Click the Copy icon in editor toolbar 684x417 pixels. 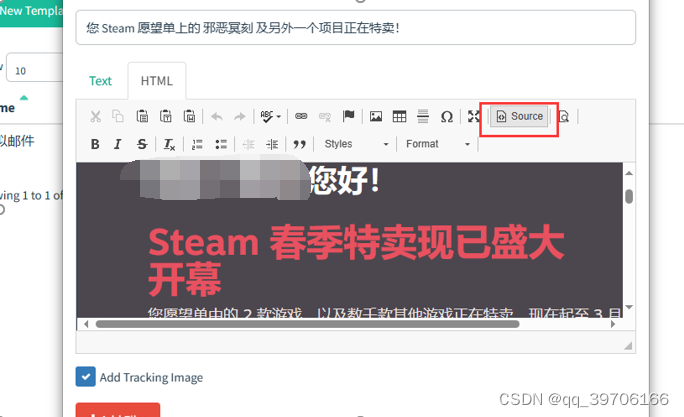pyautogui.click(x=118, y=116)
